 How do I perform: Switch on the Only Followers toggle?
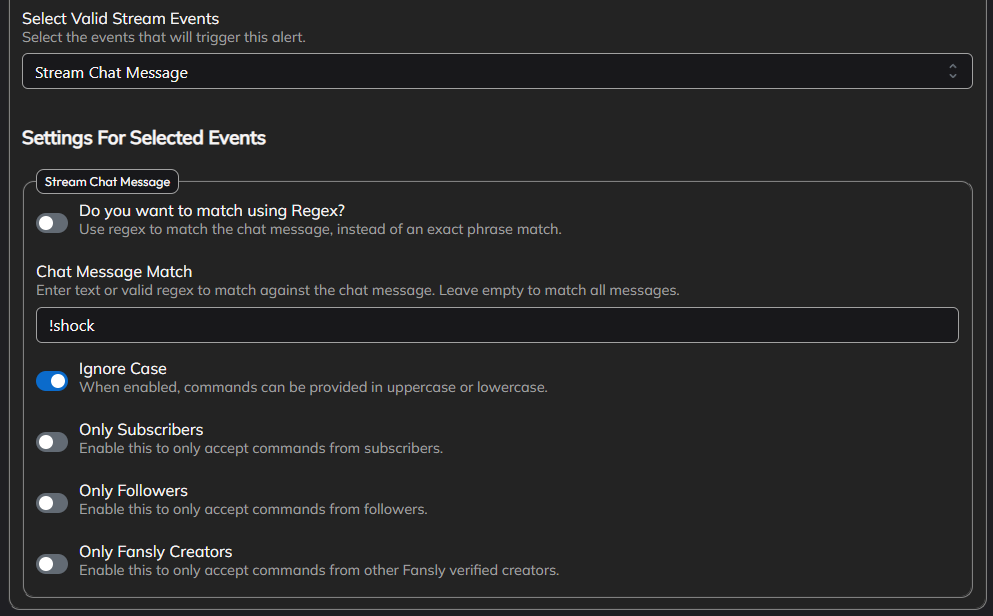click(x=52, y=503)
